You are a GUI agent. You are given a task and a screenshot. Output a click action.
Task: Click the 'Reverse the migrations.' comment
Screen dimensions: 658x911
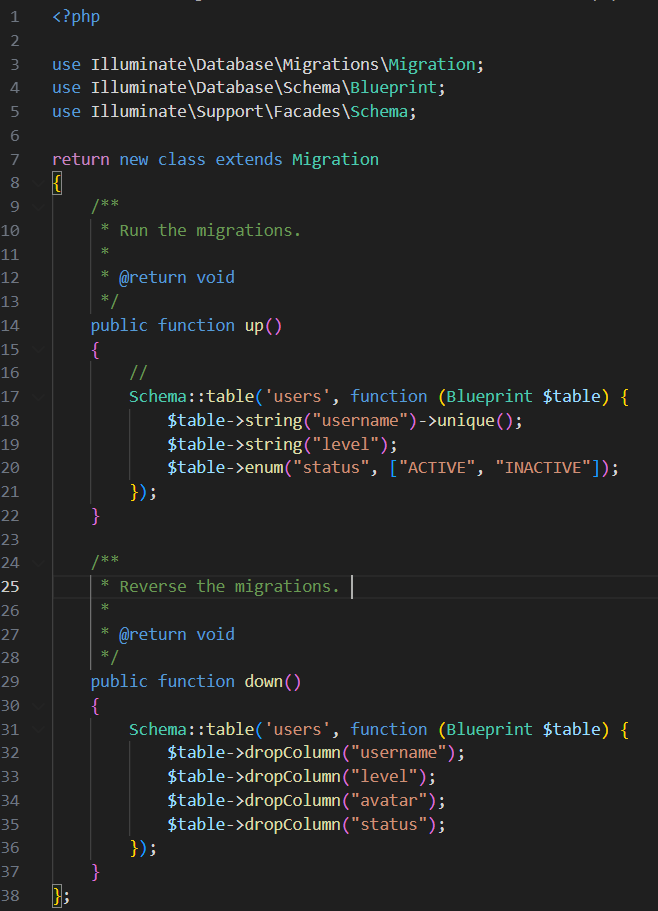(x=229, y=587)
